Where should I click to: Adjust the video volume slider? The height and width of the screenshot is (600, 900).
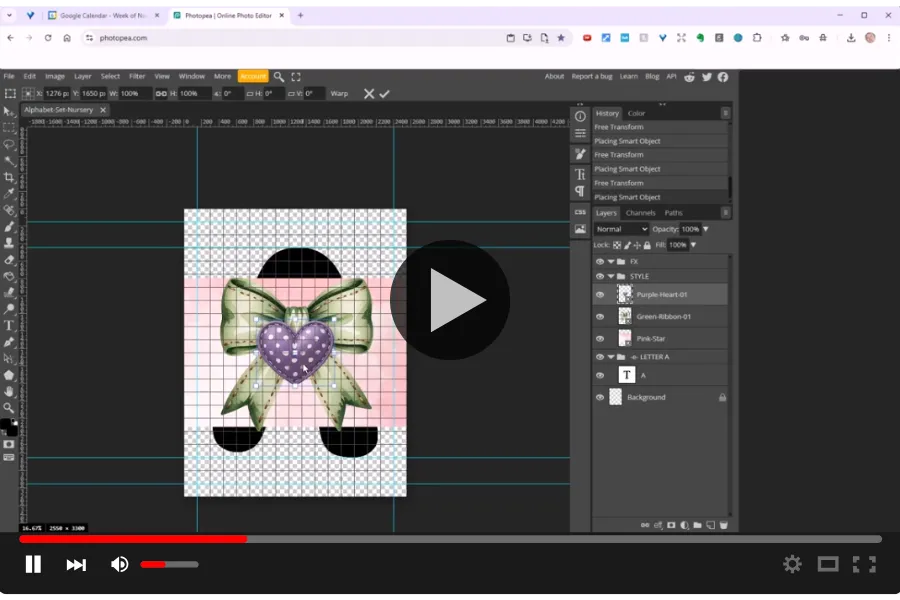[x=168, y=564]
